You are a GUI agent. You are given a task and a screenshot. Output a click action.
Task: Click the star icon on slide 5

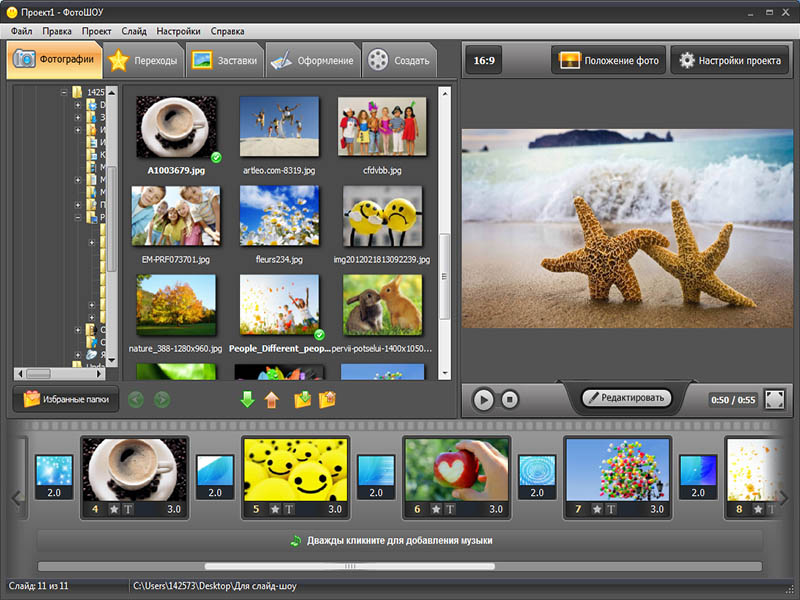(x=275, y=509)
